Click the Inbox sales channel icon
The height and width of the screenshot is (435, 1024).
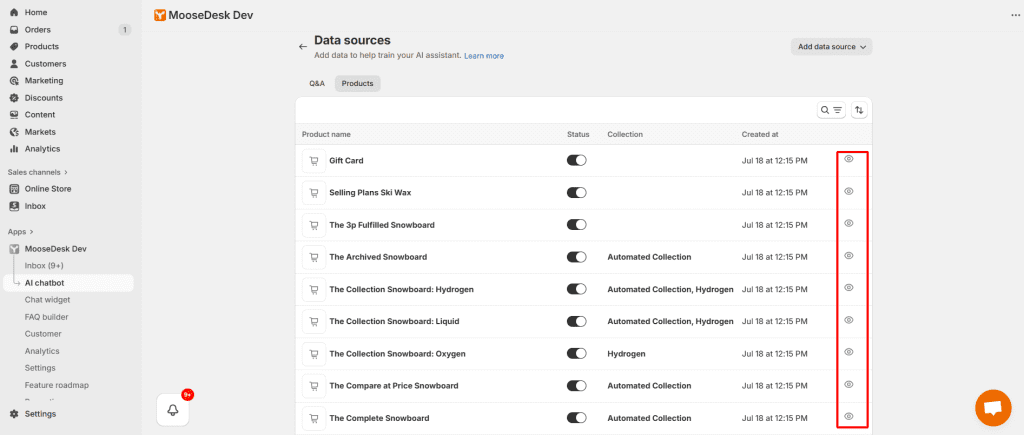point(14,206)
